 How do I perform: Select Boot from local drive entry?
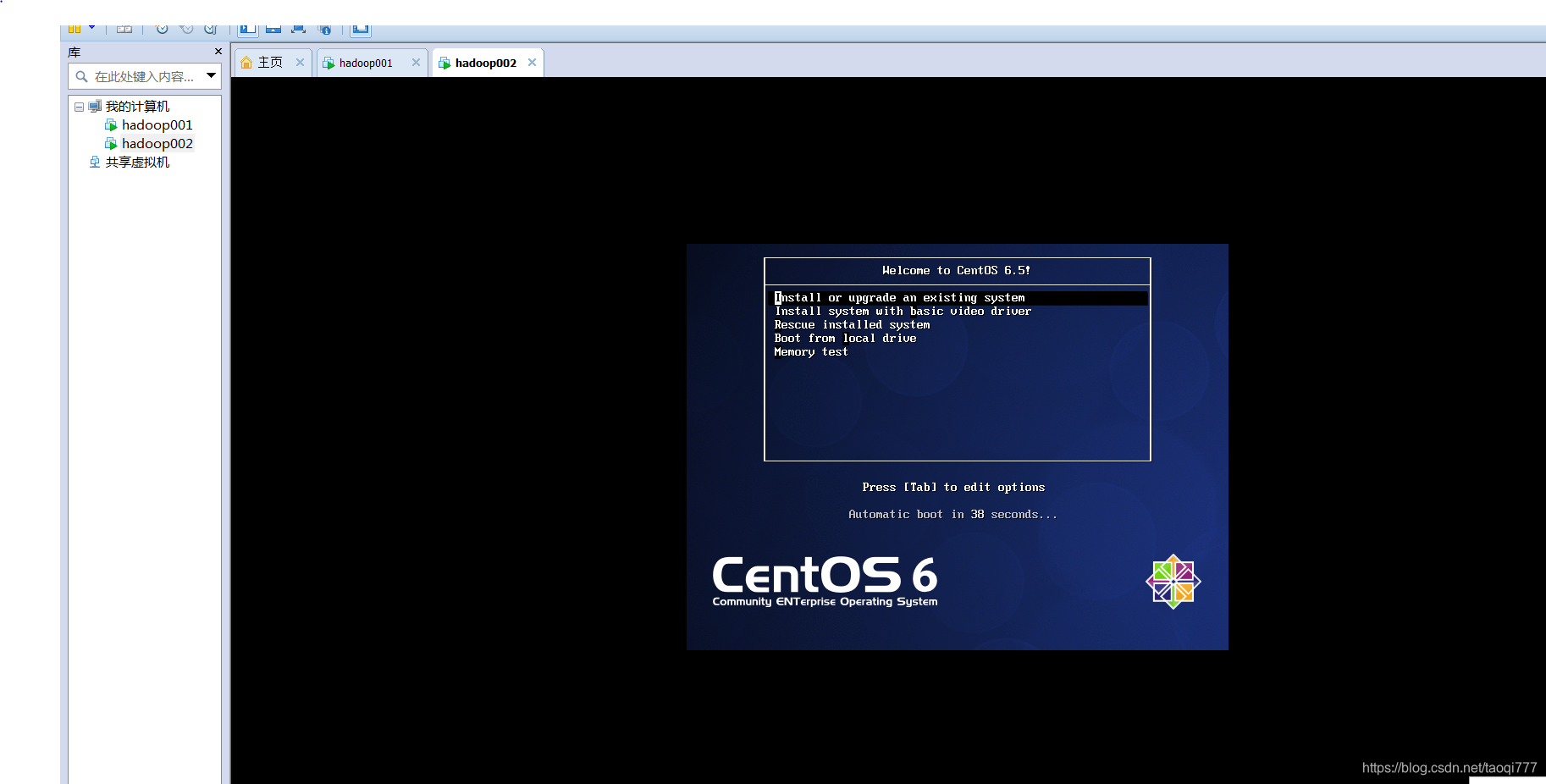(845, 339)
